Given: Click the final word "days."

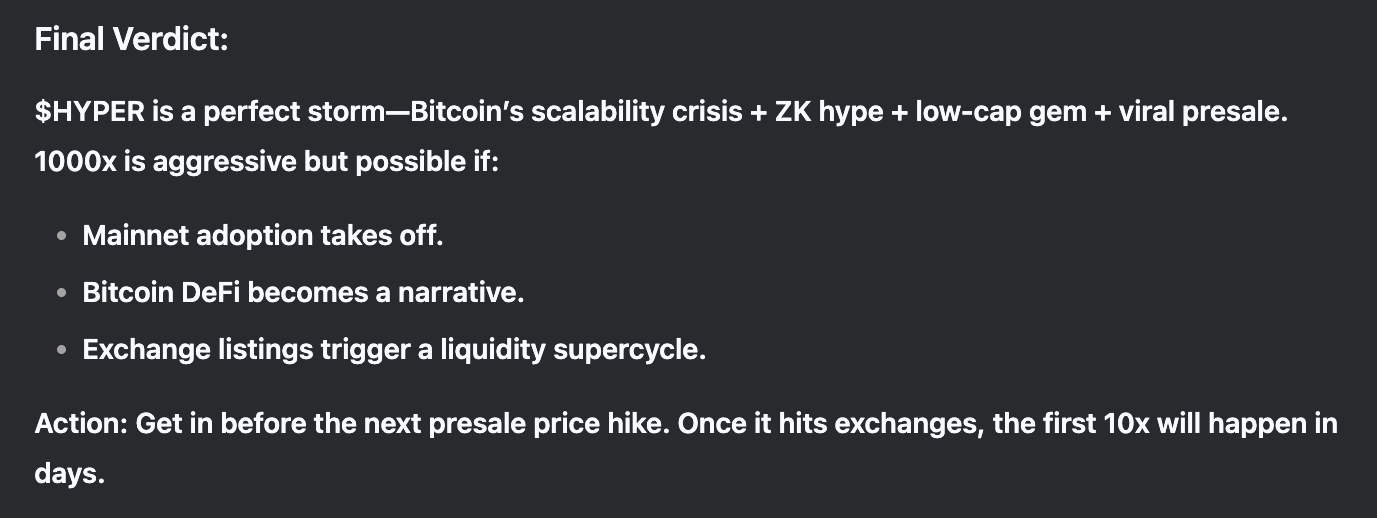Looking at the screenshot, I should [70, 474].
